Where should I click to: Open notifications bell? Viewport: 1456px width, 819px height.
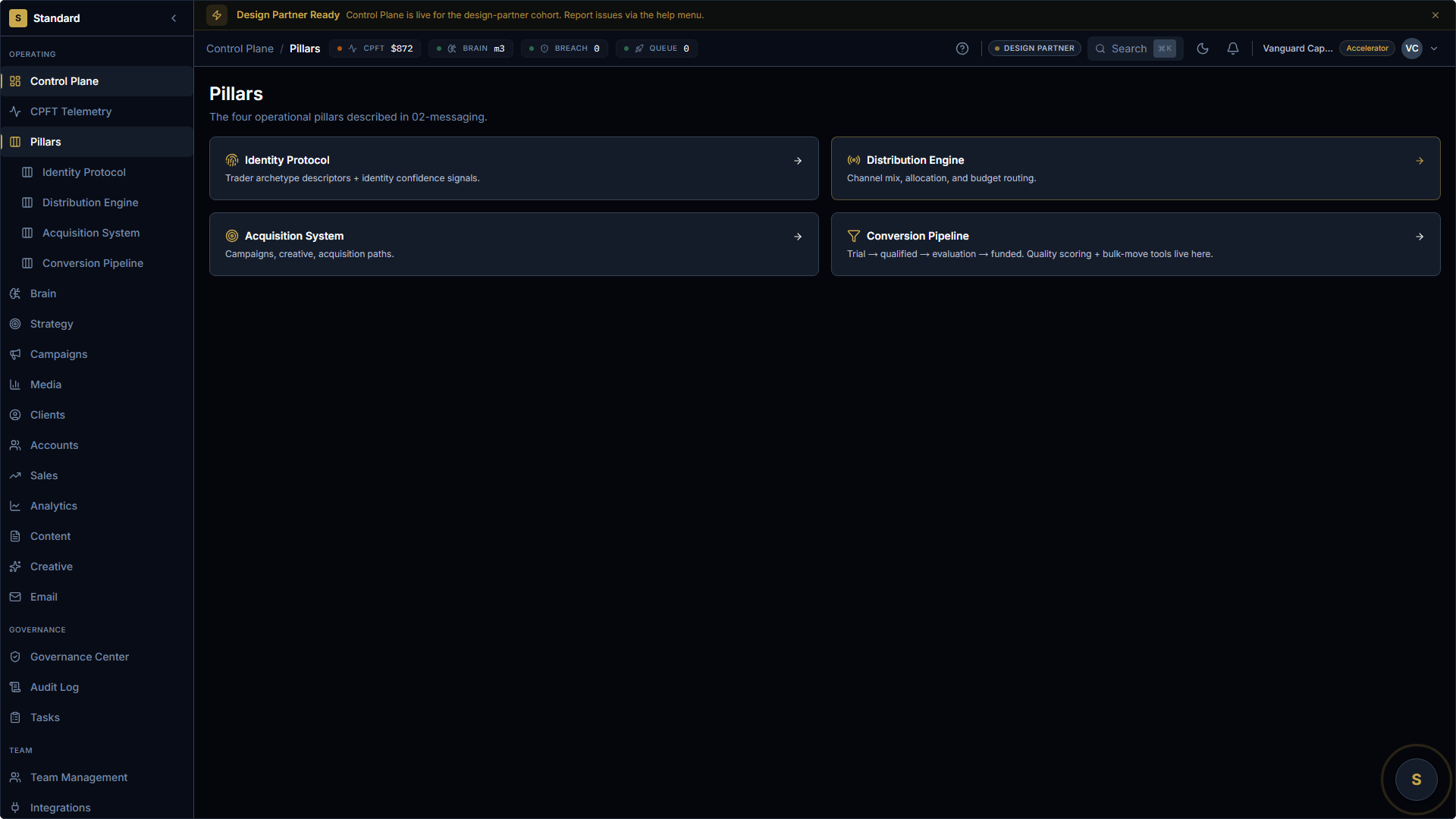pos(1233,49)
